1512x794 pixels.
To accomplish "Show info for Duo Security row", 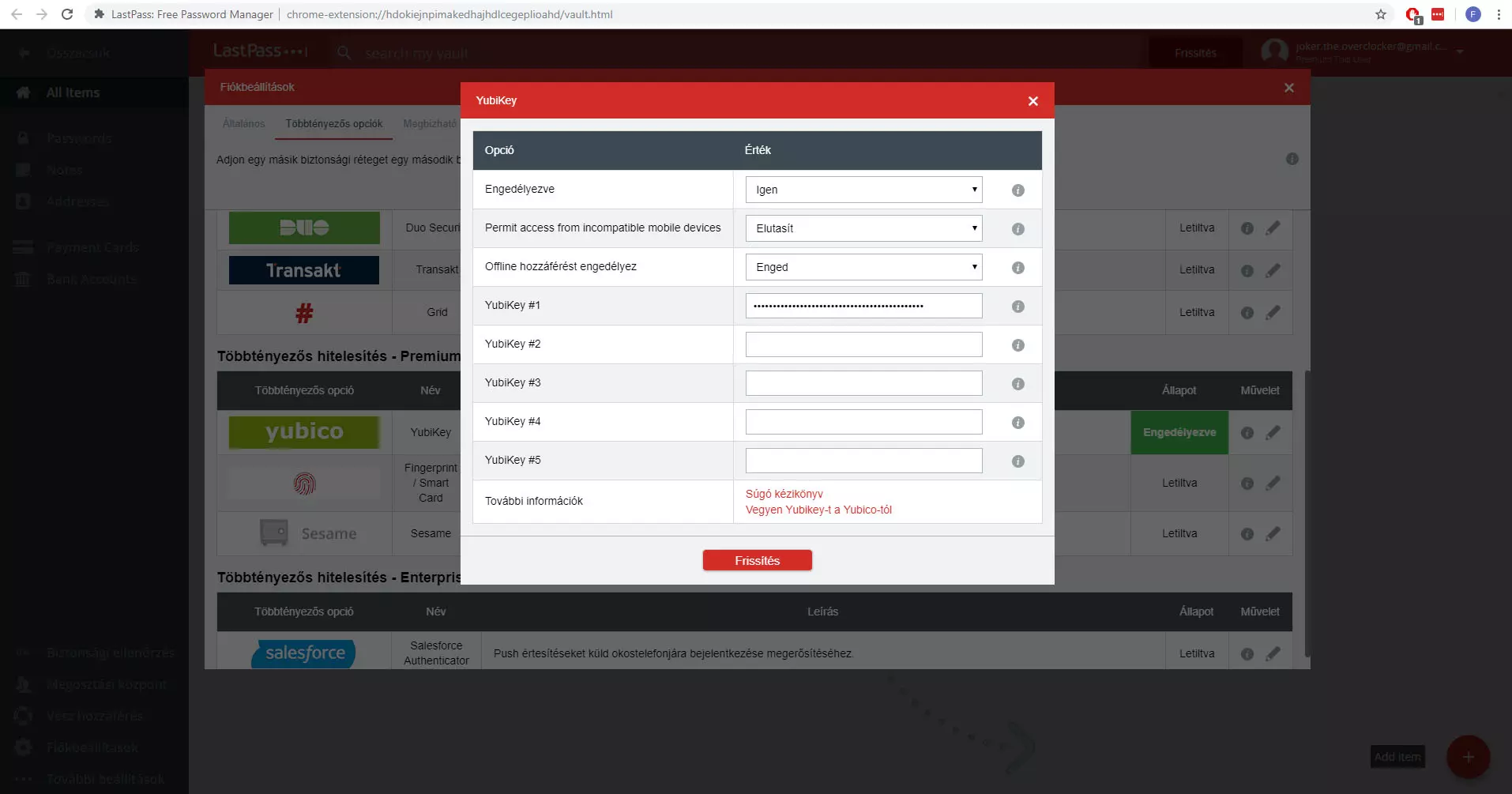I will tap(1247, 228).
